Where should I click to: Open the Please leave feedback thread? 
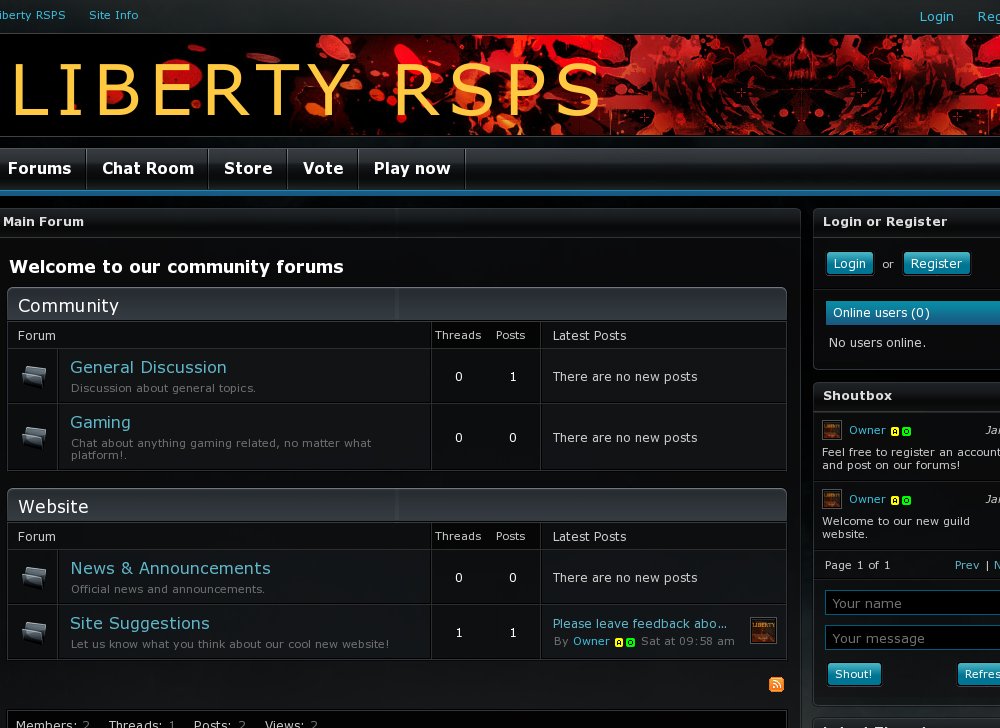click(638, 623)
